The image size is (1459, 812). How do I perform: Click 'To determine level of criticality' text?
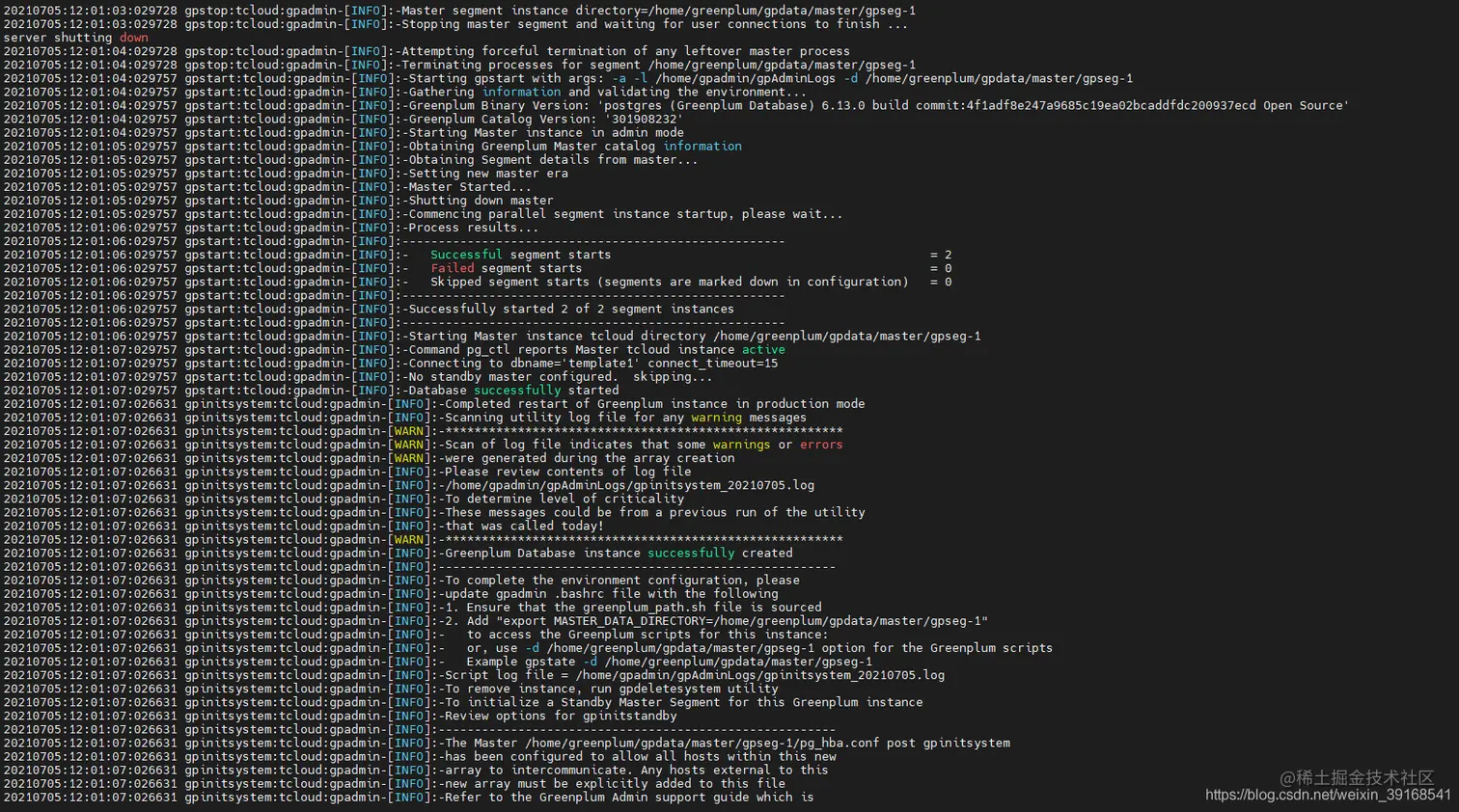(564, 499)
